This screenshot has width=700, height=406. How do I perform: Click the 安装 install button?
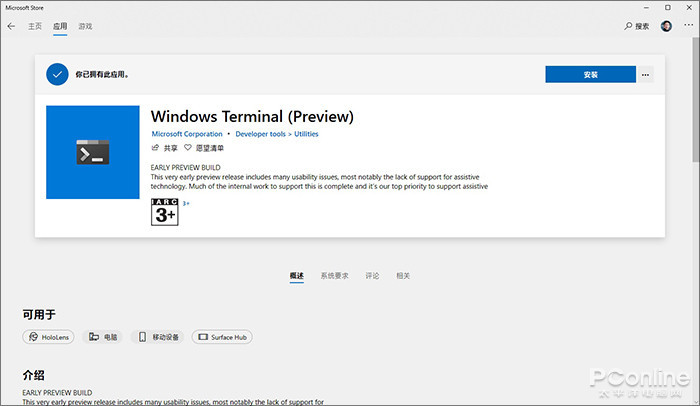pos(590,75)
